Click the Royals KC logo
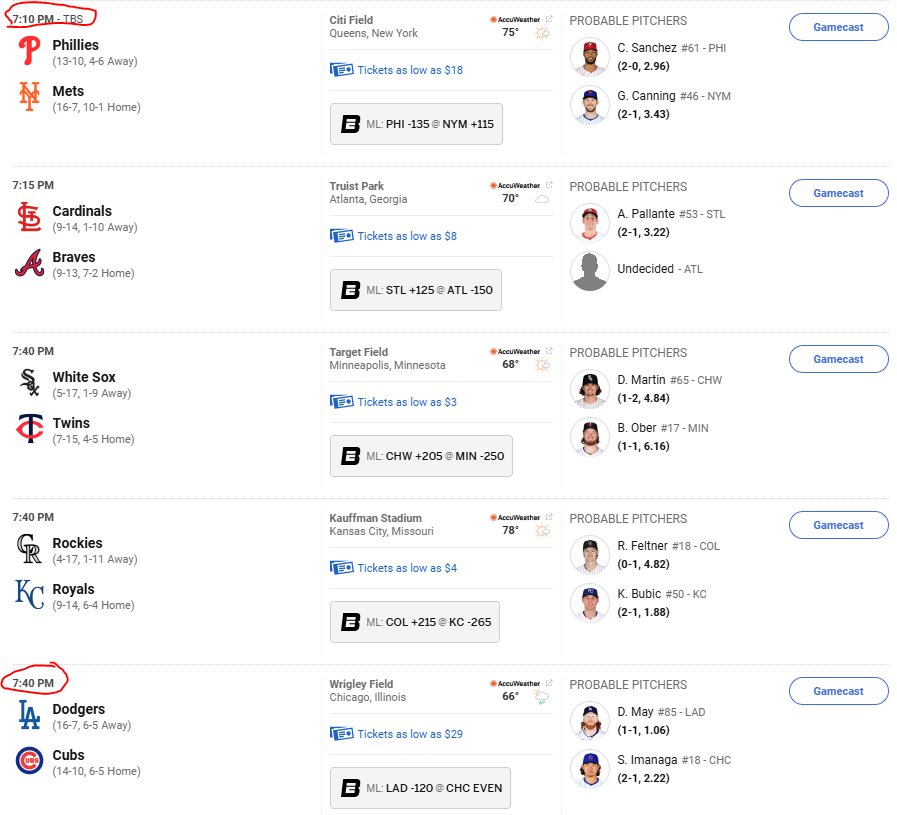This screenshot has width=897, height=815. [x=30, y=595]
